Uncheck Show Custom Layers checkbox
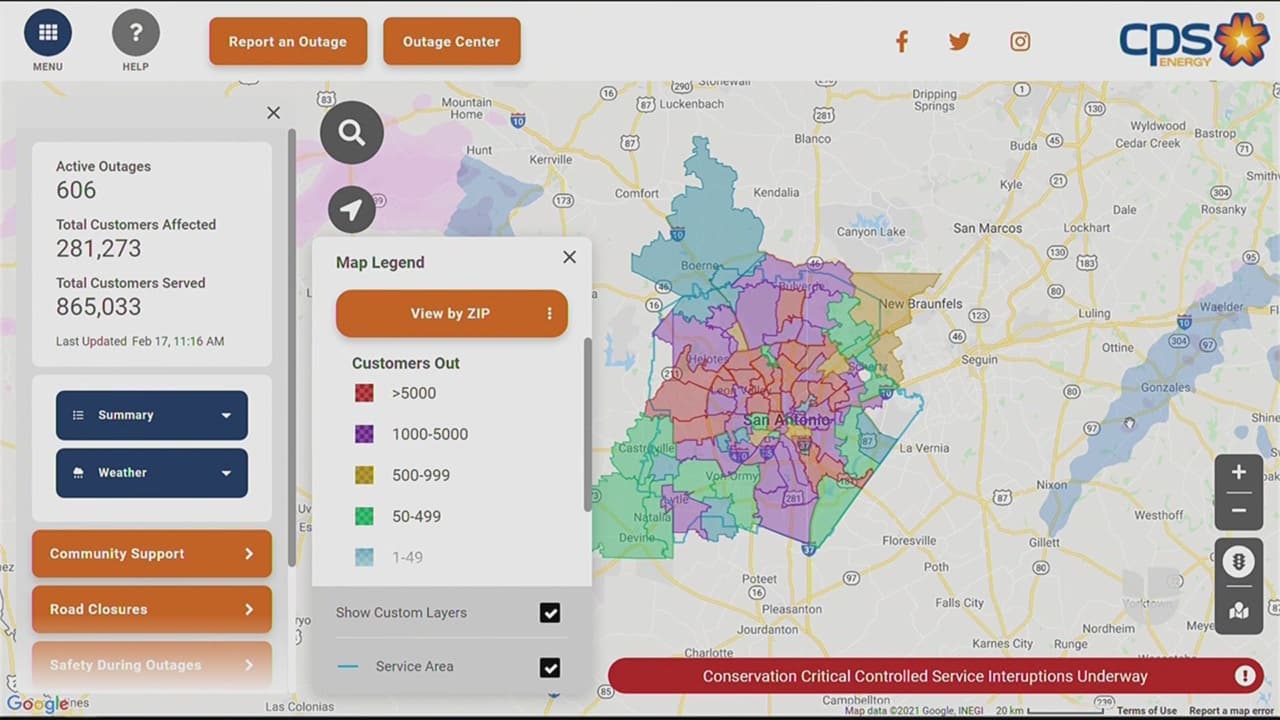 click(549, 613)
